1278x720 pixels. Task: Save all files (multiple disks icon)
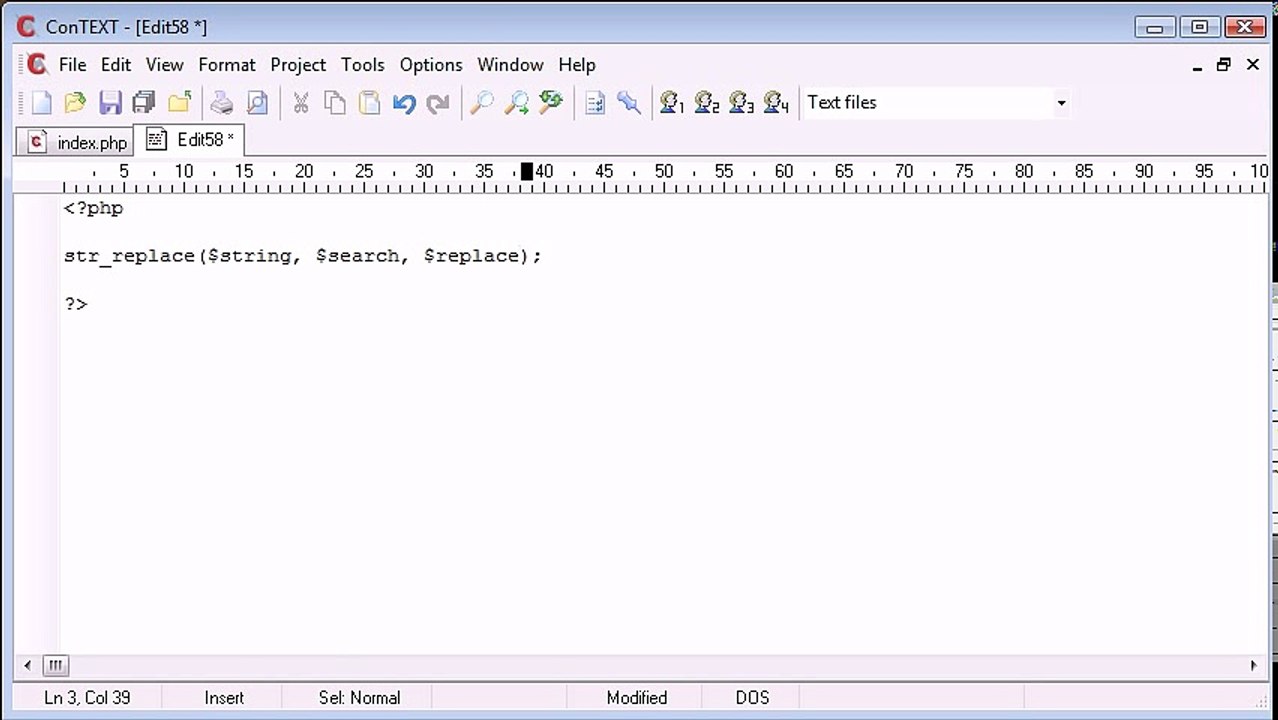[x=144, y=102]
